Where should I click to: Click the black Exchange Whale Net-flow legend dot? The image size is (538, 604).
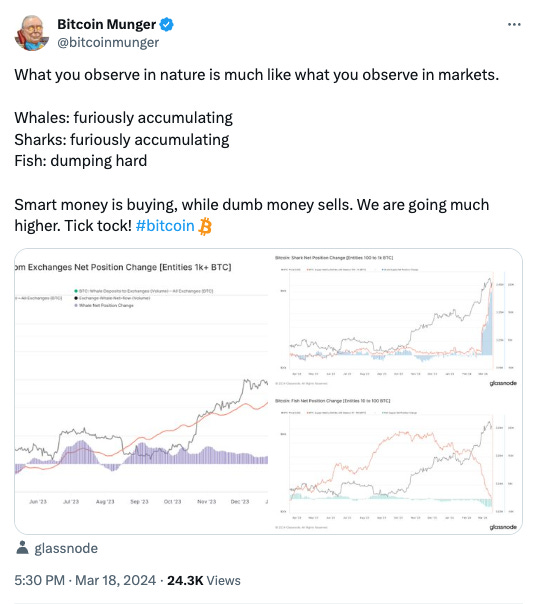(76, 298)
